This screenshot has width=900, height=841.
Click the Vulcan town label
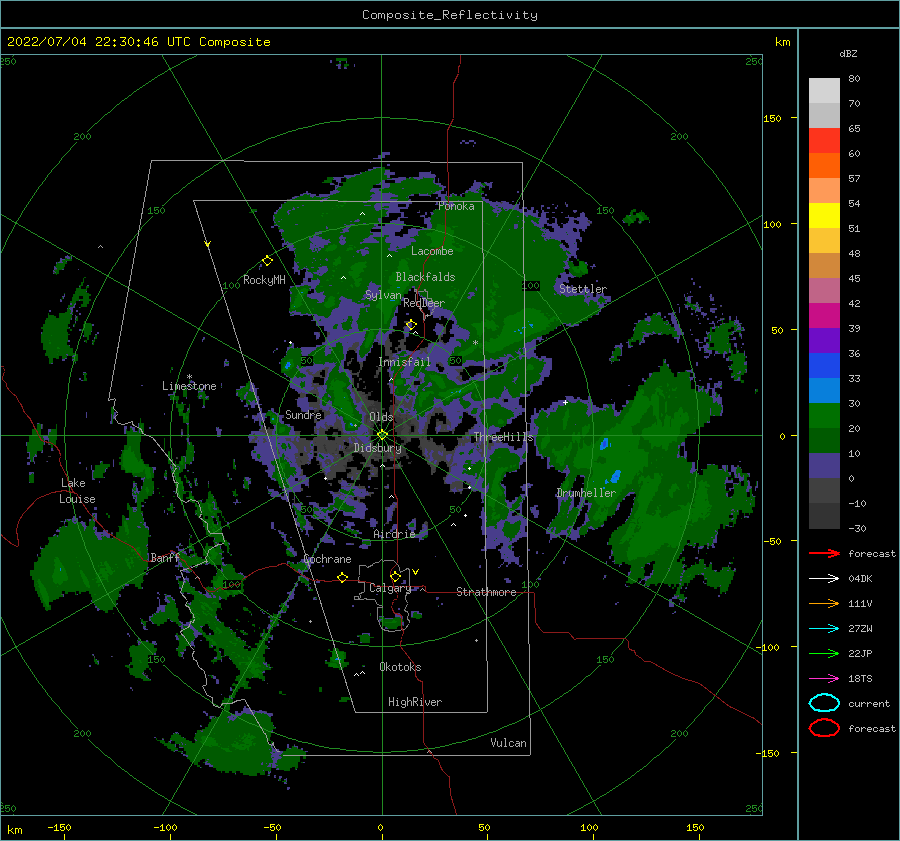point(509,743)
